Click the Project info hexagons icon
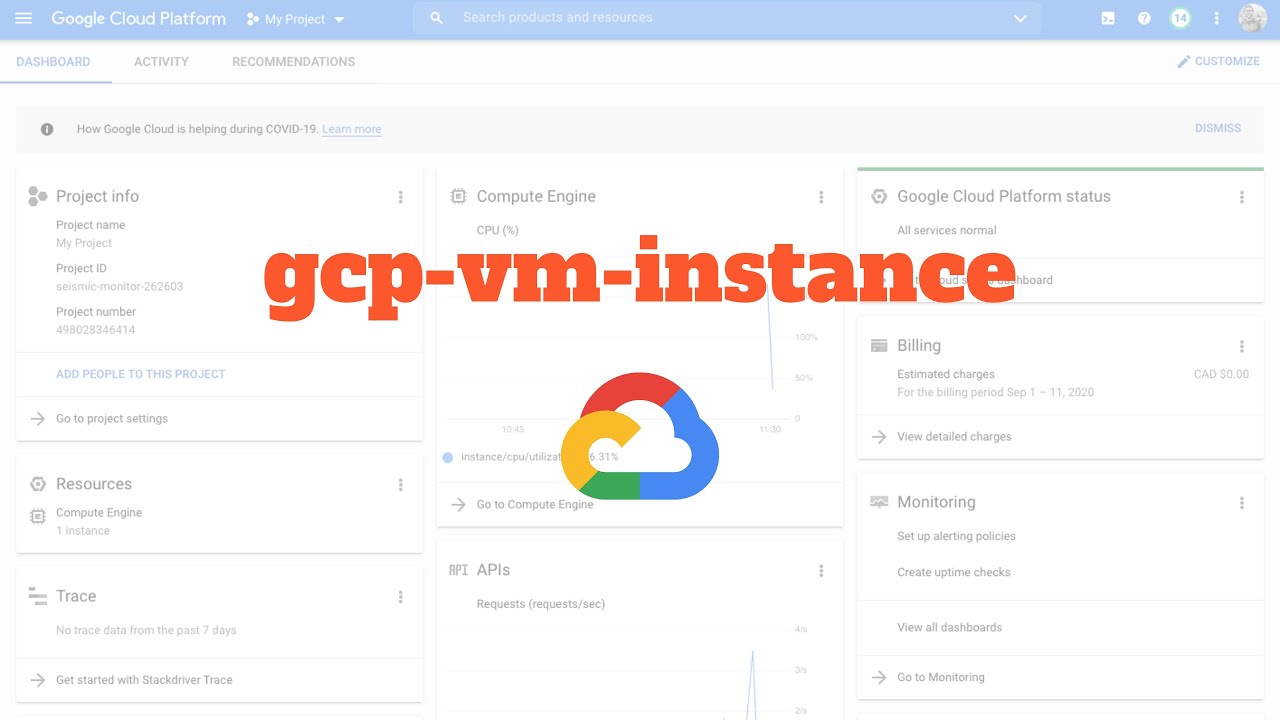 38,196
